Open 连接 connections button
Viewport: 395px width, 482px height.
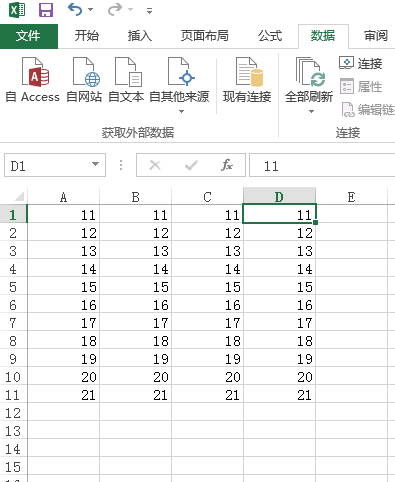(361, 63)
